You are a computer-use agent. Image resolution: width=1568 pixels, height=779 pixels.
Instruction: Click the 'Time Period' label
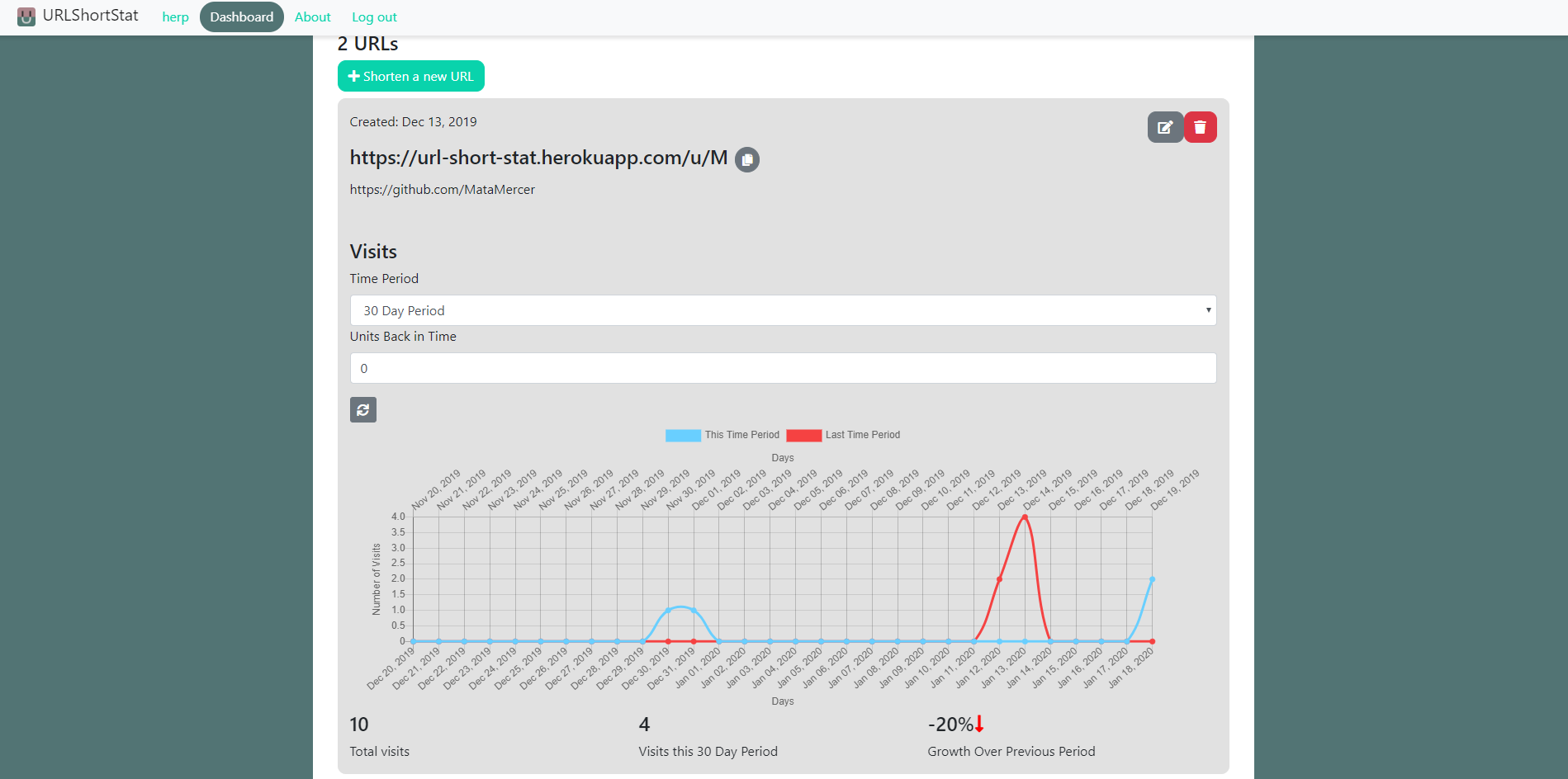pyautogui.click(x=384, y=279)
